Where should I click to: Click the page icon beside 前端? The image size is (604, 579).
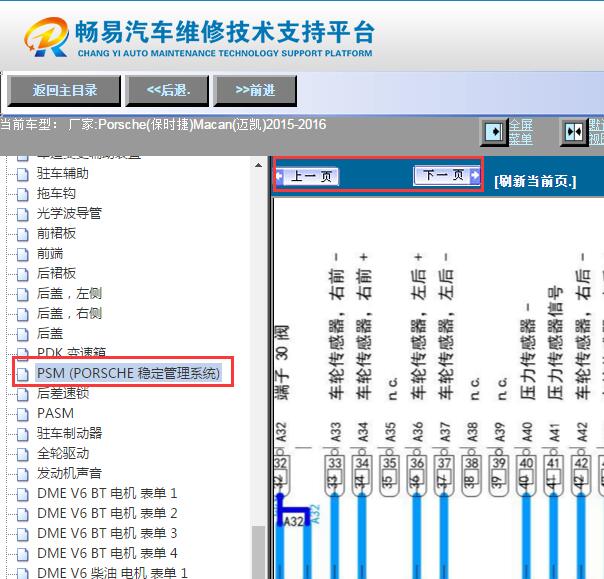pyautogui.click(x=23, y=254)
